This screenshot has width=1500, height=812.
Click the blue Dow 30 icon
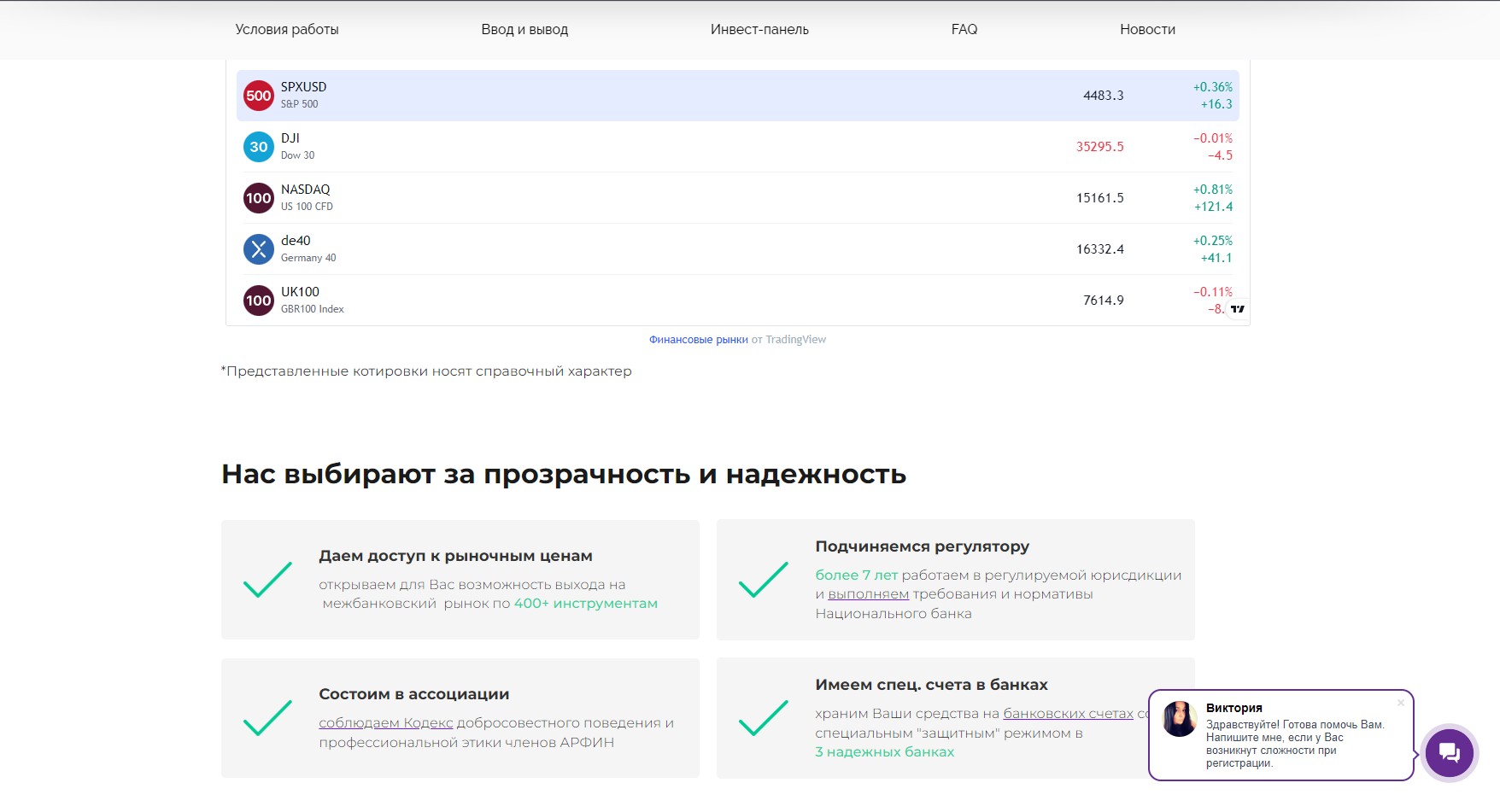pyautogui.click(x=259, y=147)
